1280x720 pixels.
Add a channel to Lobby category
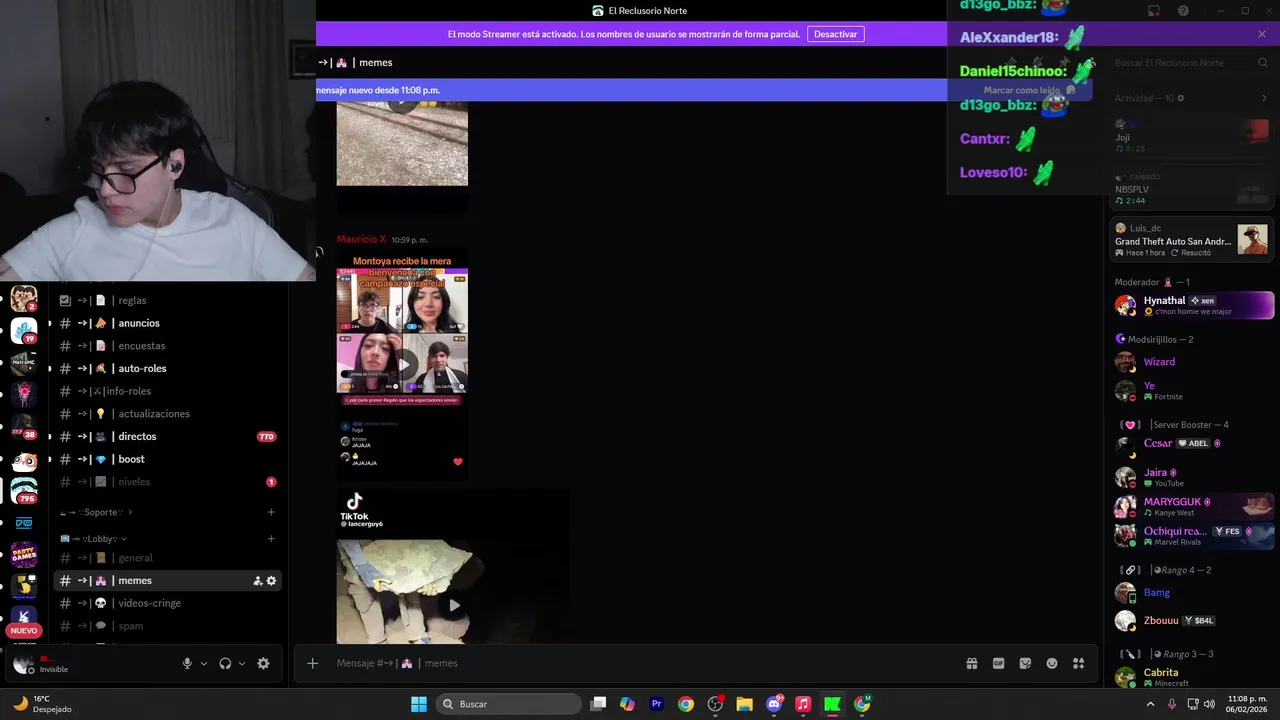(271, 538)
